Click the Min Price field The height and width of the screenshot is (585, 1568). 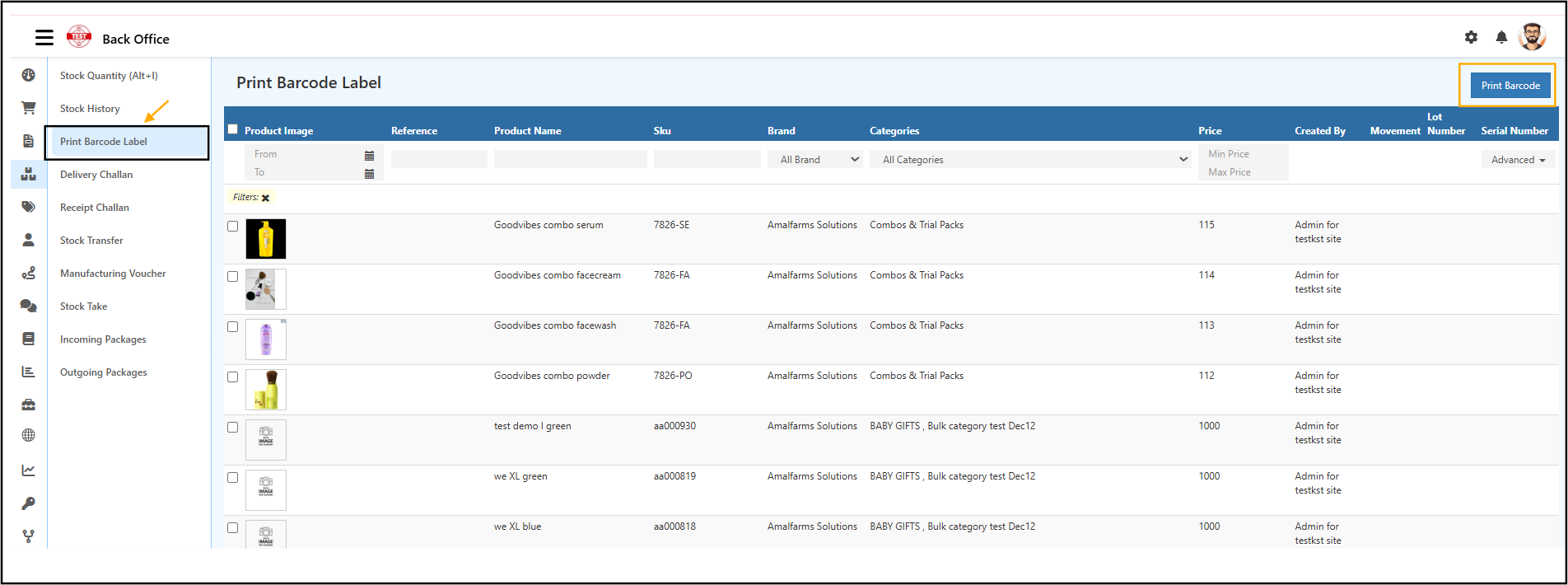coord(1244,154)
